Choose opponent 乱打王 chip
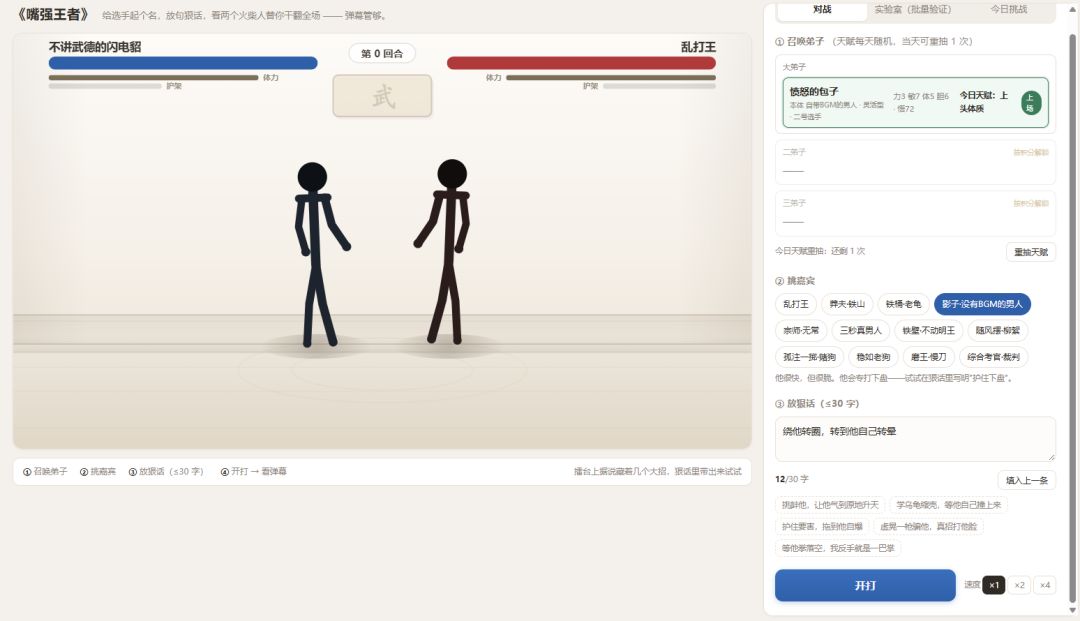 (796, 304)
